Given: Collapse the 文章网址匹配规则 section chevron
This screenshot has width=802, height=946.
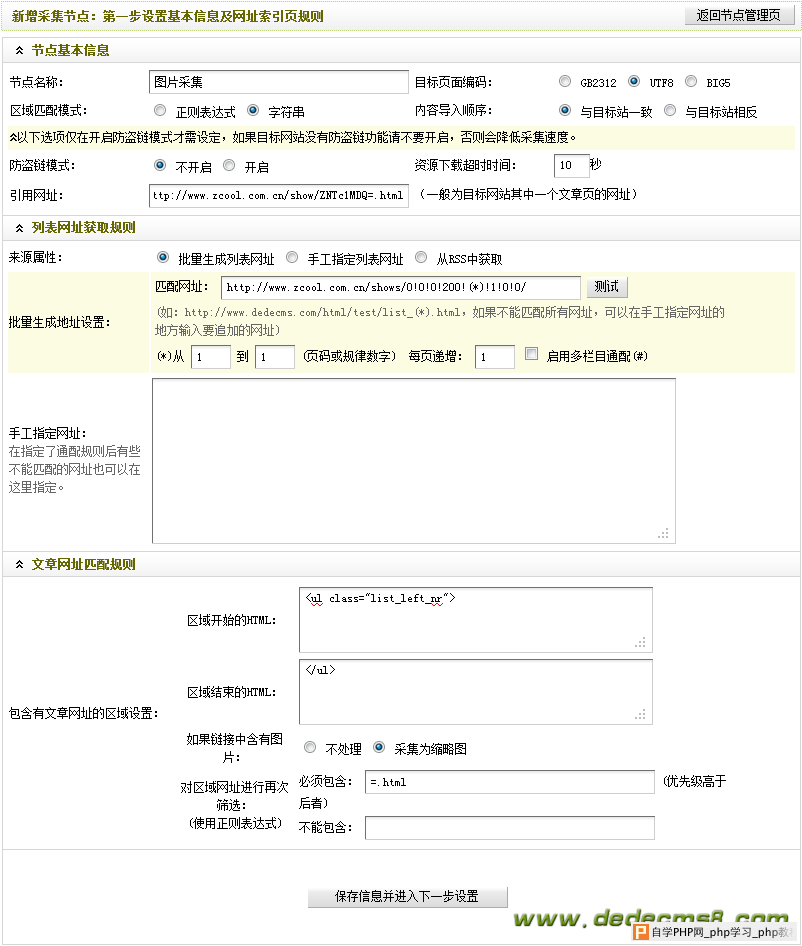Looking at the screenshot, I should tap(20, 565).
